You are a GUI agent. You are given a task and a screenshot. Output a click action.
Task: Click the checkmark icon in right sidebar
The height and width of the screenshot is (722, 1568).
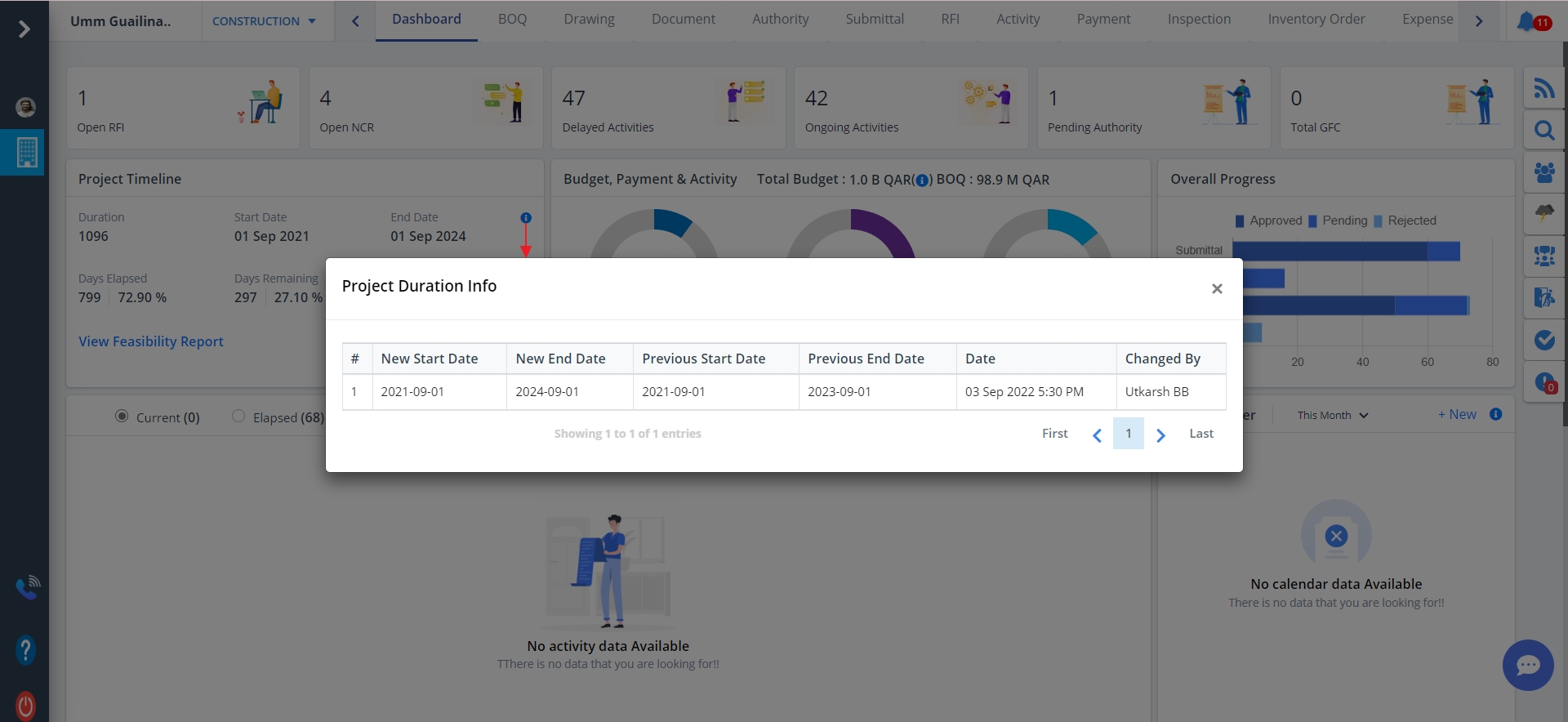[1543, 340]
